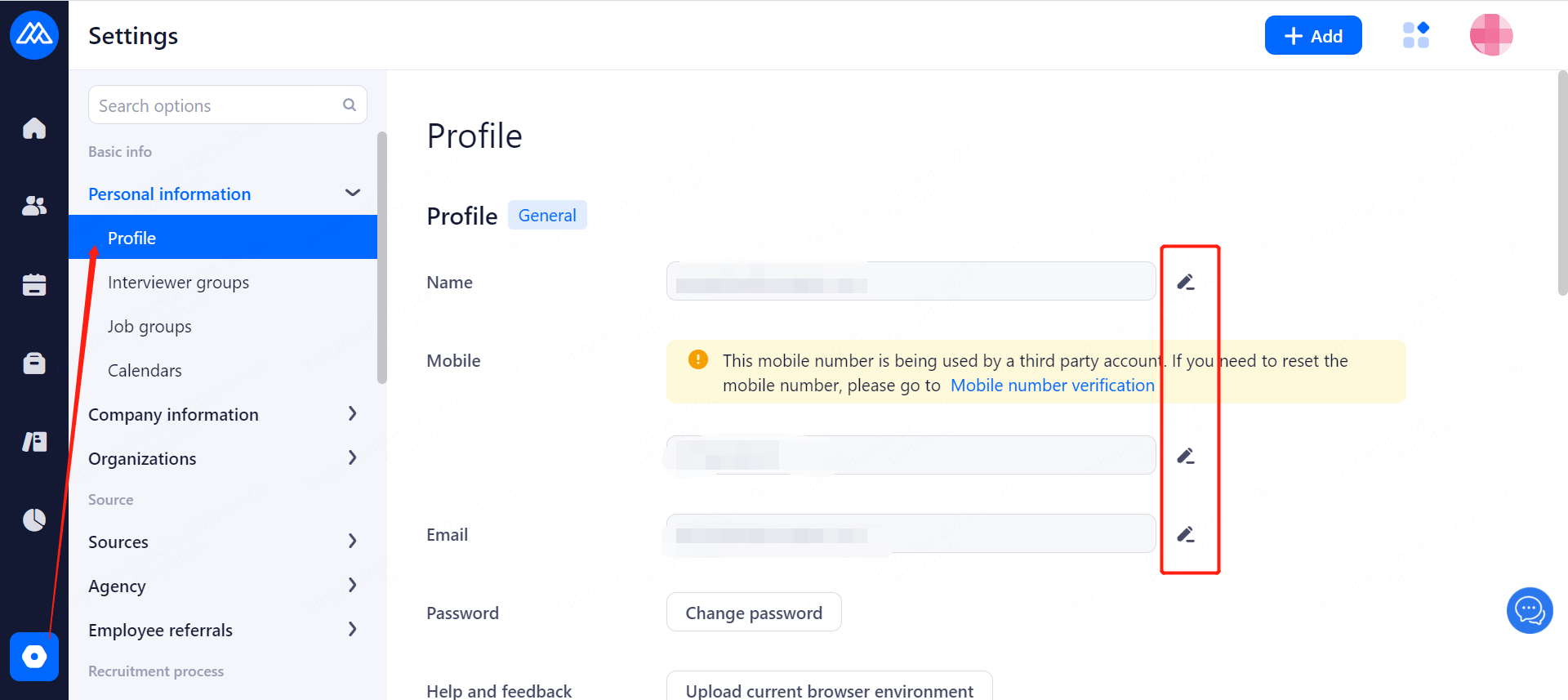This screenshot has width=1568, height=700.
Task: Click the edit pencil next to Name
Action: [1186, 282]
